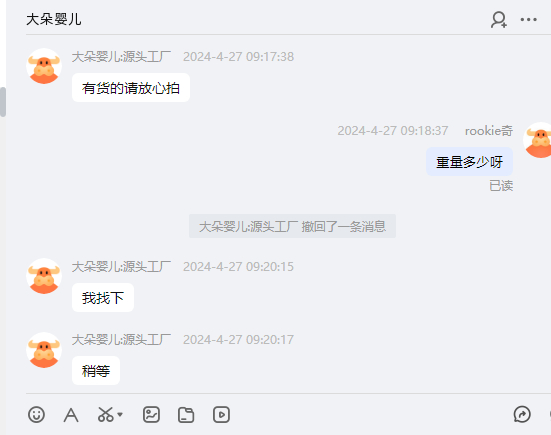The image size is (551, 435).
Task: Open seller avatar beside 有货的请放心拍
Action: (x=44, y=66)
